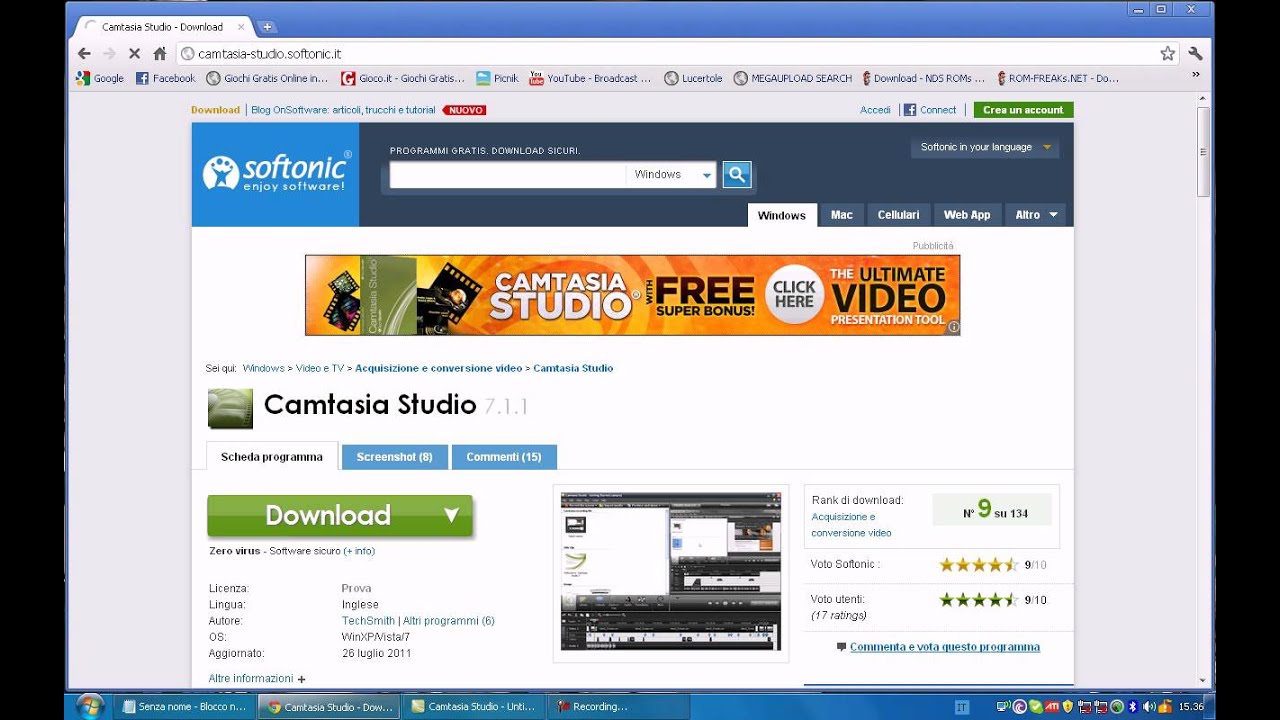Image resolution: width=1280 pixels, height=720 pixels.
Task: Click the Camtasia Studio banner advertisement
Action: point(632,295)
